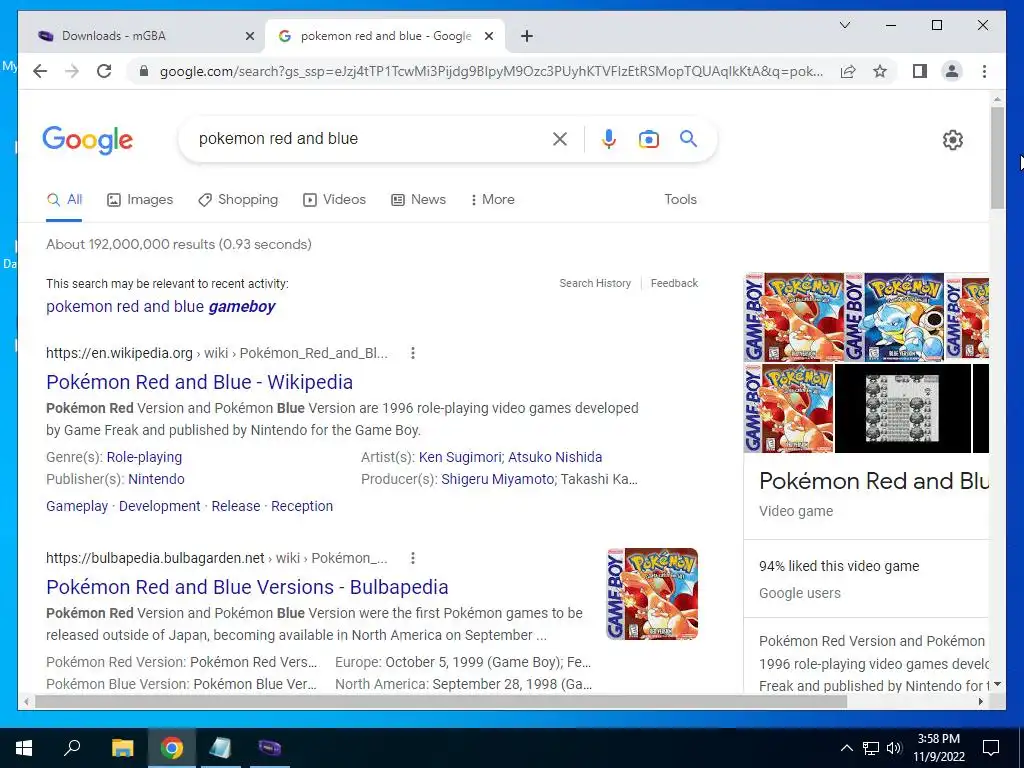Open suggestion pokemon red and blue gameboy
The image size is (1024, 768).
coord(161,306)
